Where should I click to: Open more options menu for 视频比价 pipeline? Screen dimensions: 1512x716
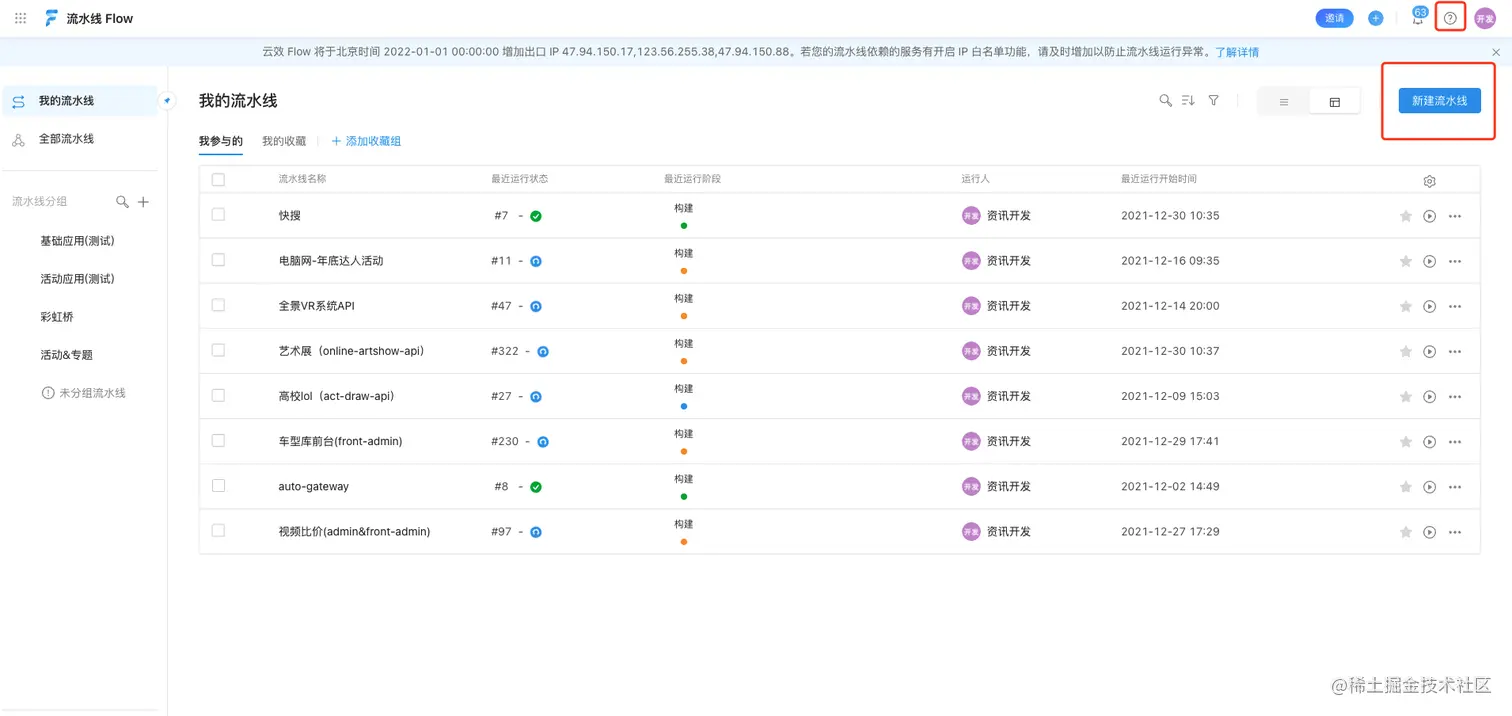[1455, 532]
